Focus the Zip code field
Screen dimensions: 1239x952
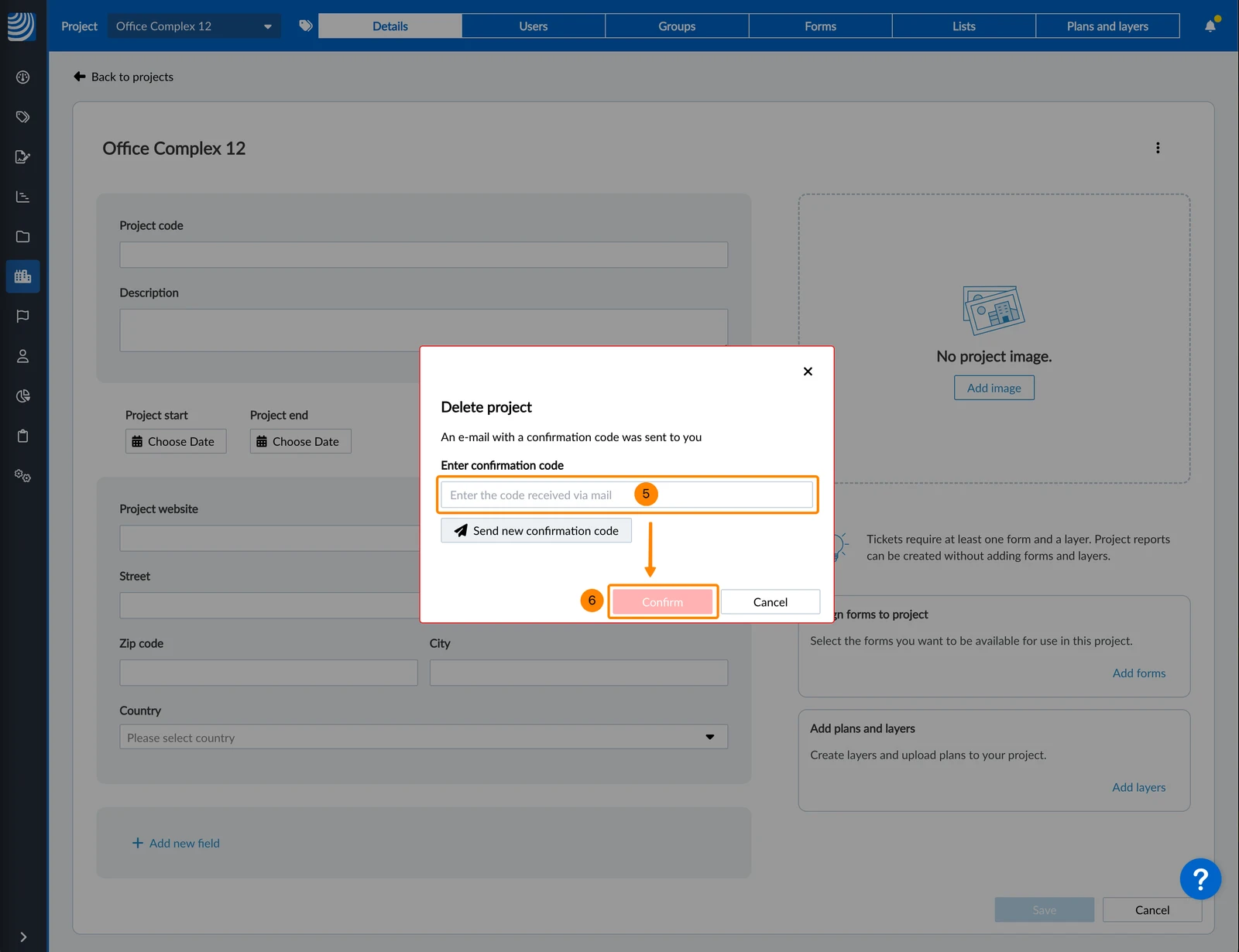[269, 673]
